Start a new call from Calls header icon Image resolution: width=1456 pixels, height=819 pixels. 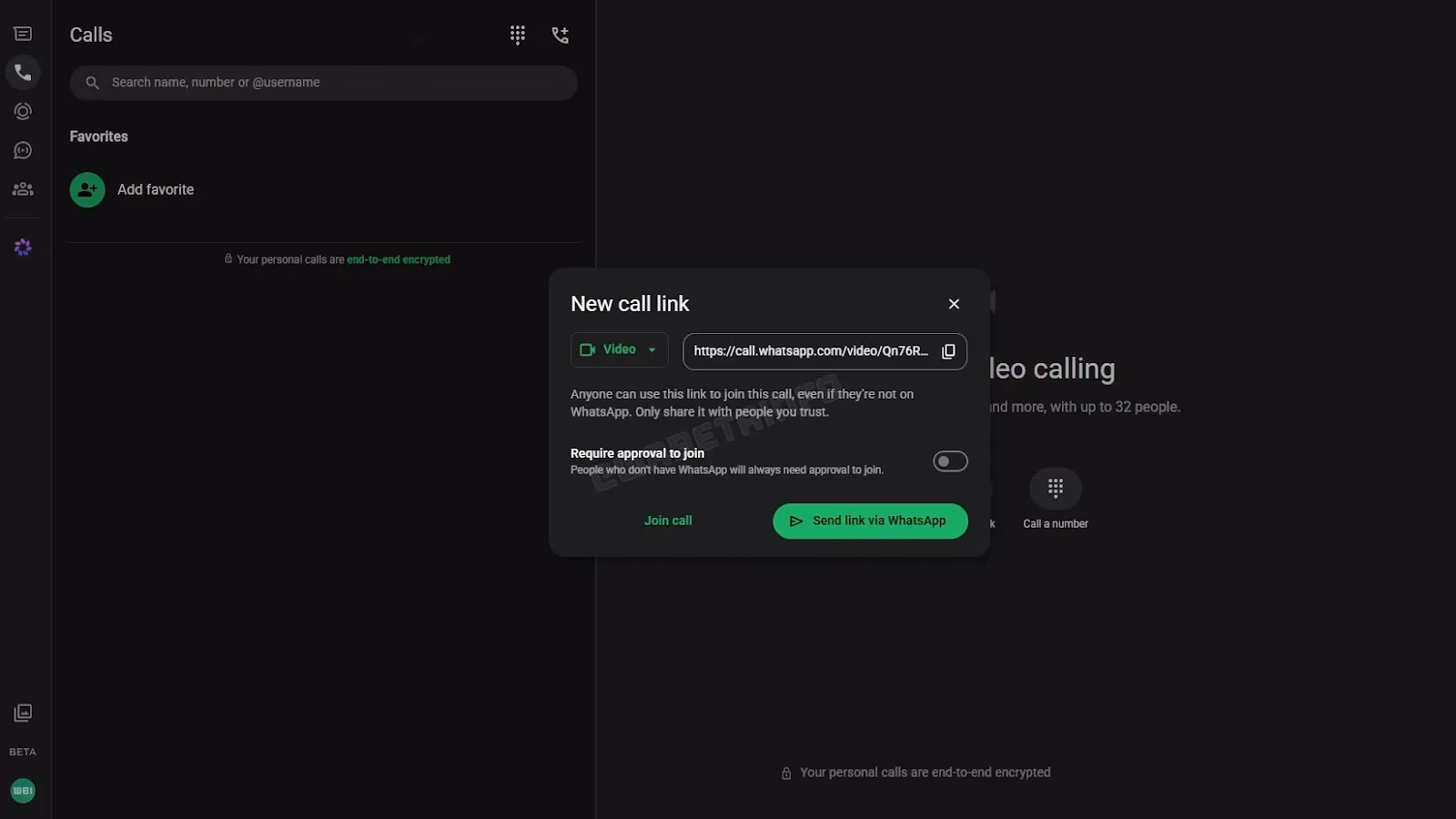[561, 35]
